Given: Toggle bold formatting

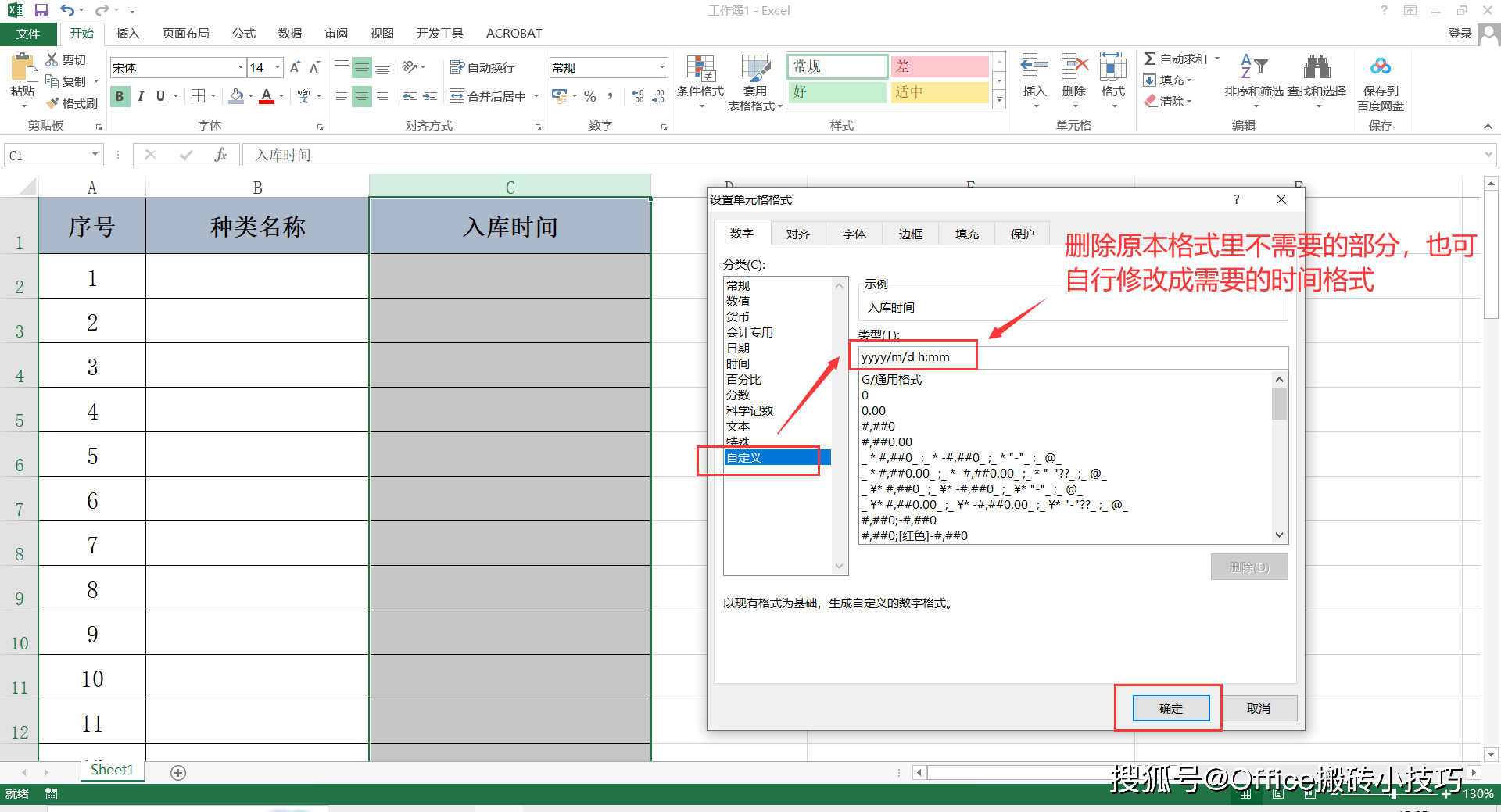Looking at the screenshot, I should click(119, 96).
